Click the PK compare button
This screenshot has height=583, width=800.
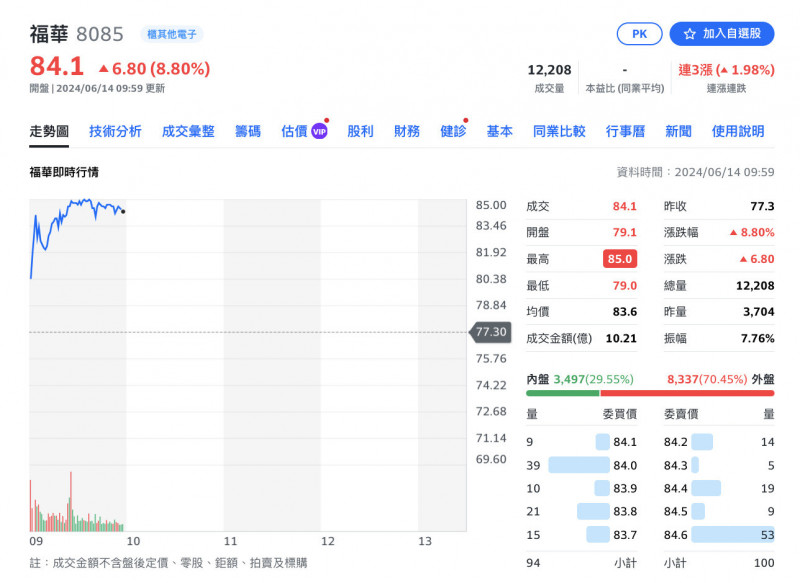tap(639, 34)
